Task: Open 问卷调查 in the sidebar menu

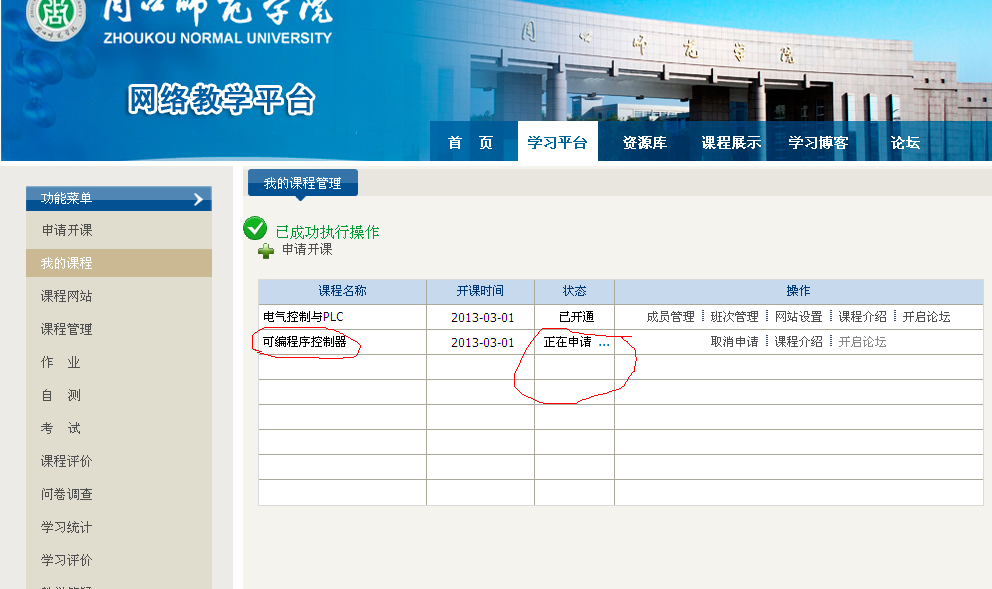Action: pyautogui.click(x=67, y=494)
